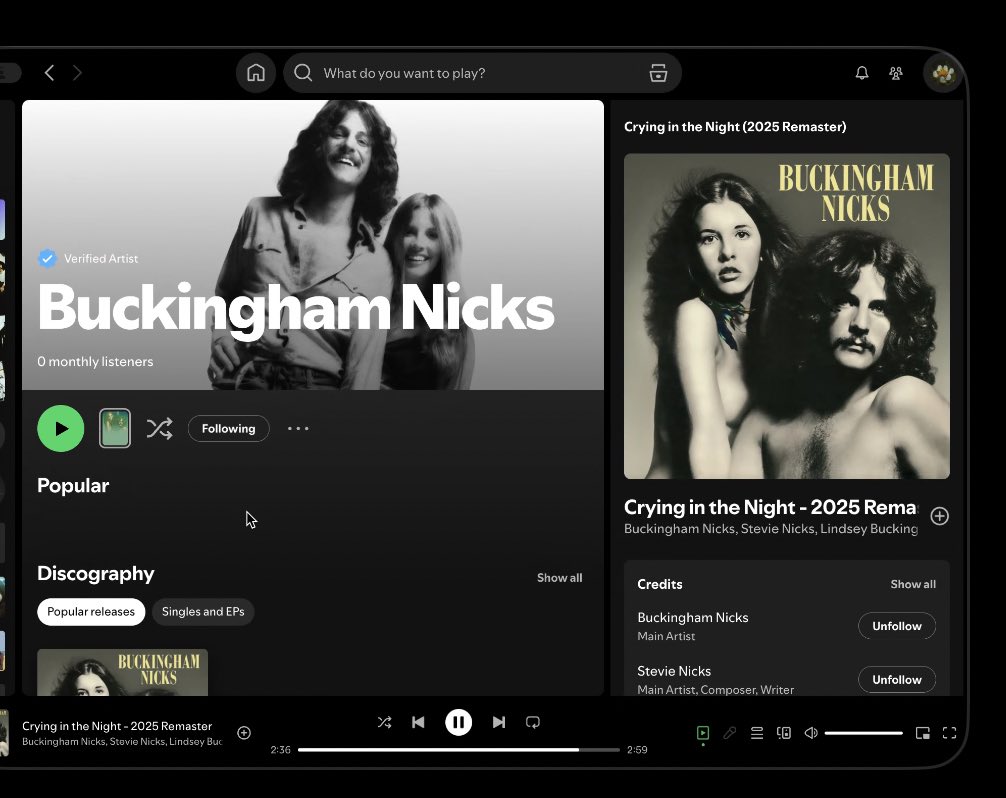Seek in the song progress bar

(x=459, y=750)
